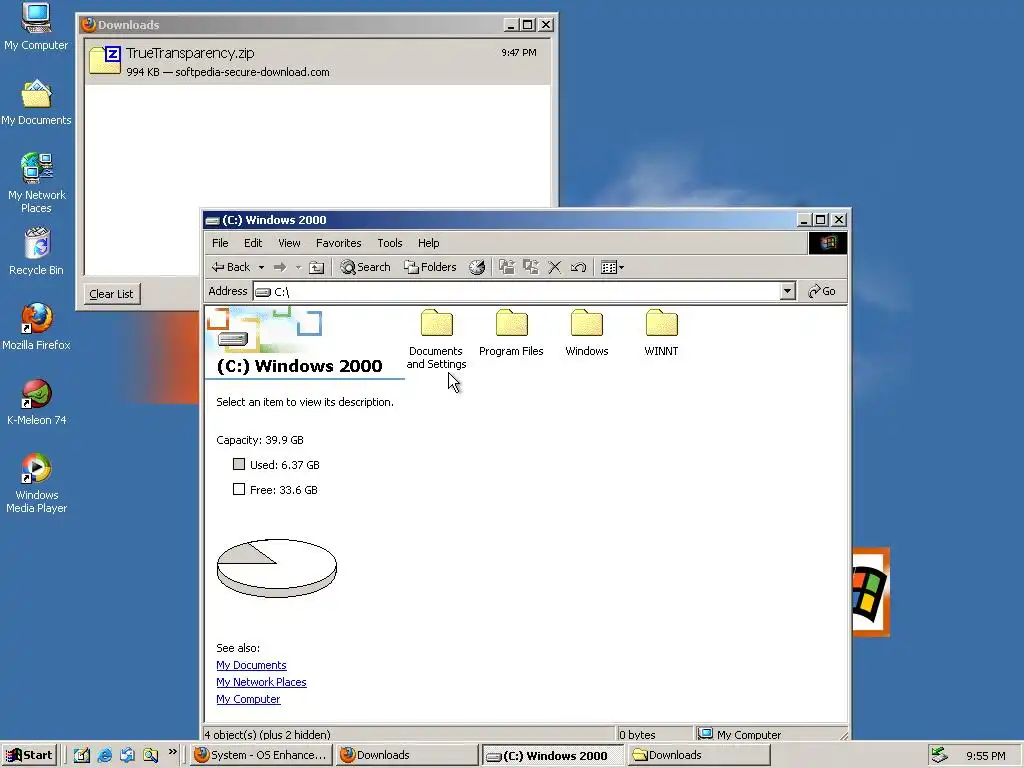This screenshot has height=768, width=1024.
Task: Click the Go button beside Address bar
Action: pyautogui.click(x=822, y=291)
